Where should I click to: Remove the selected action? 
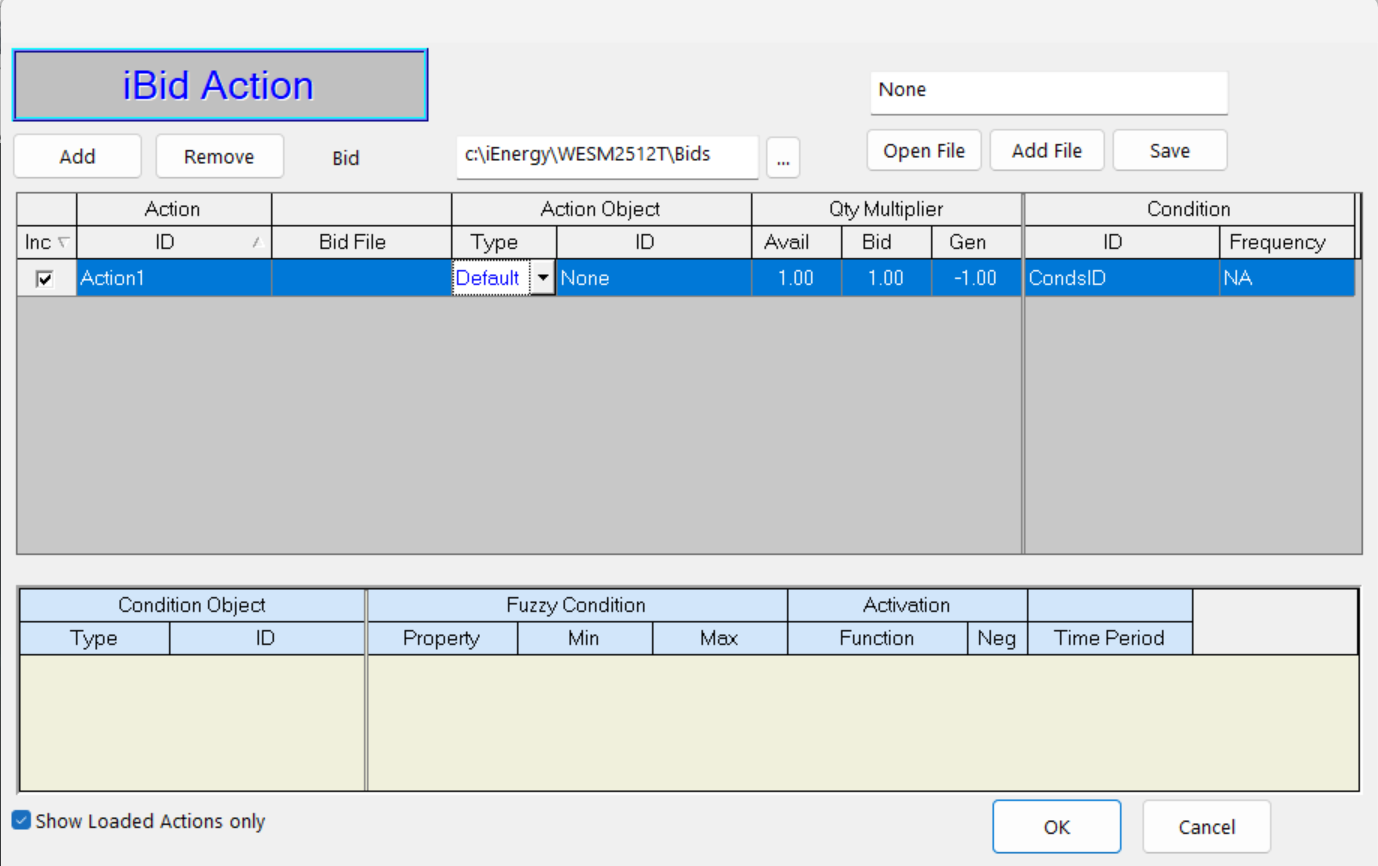[219, 156]
